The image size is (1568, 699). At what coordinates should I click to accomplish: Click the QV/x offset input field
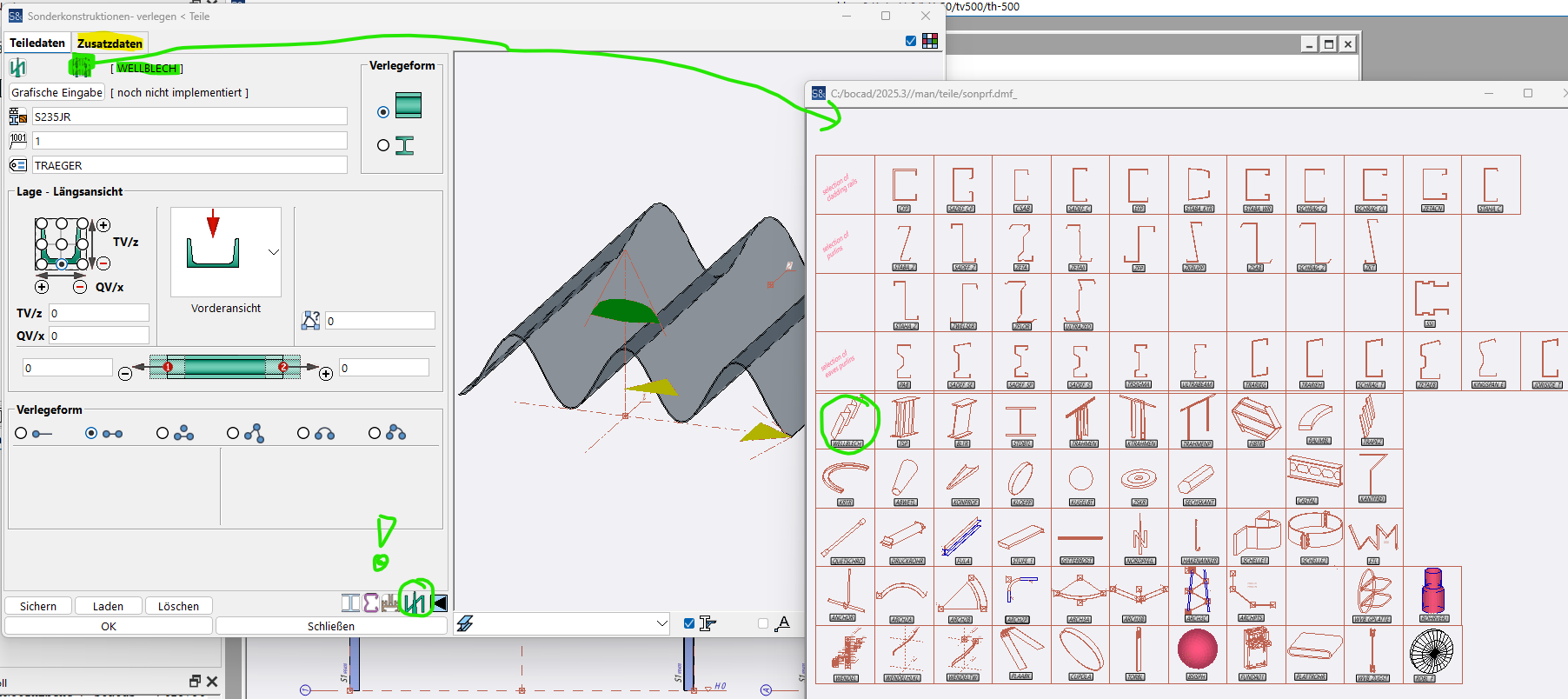point(99,336)
